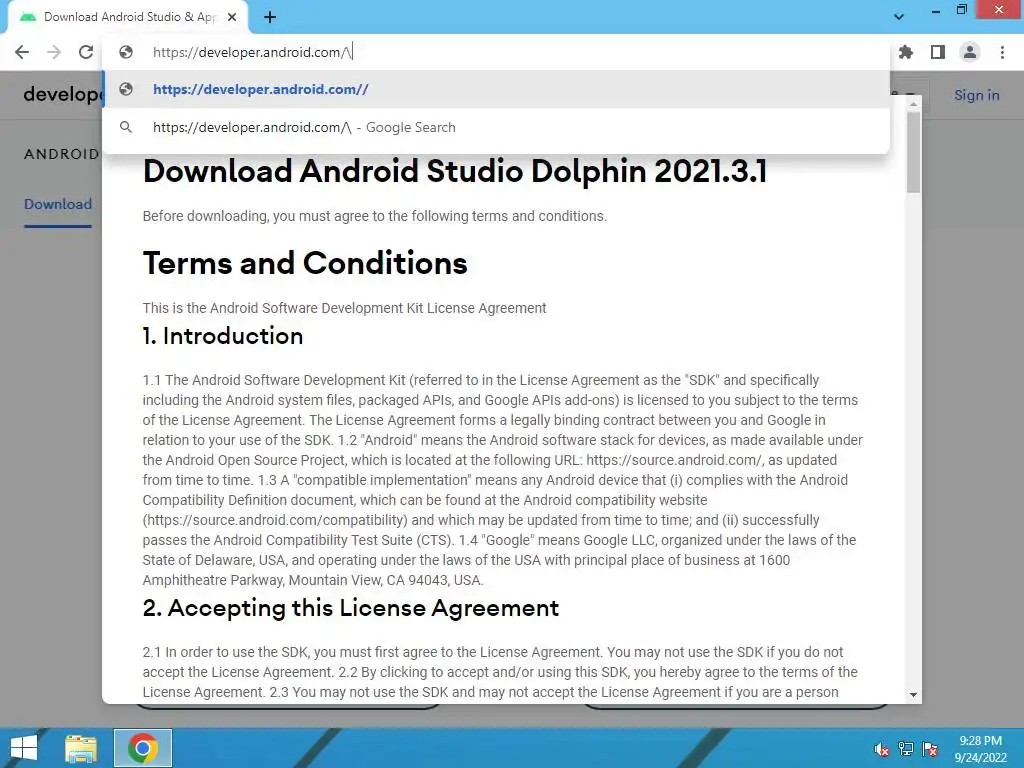Click the developers logo text in the page header

[63, 95]
